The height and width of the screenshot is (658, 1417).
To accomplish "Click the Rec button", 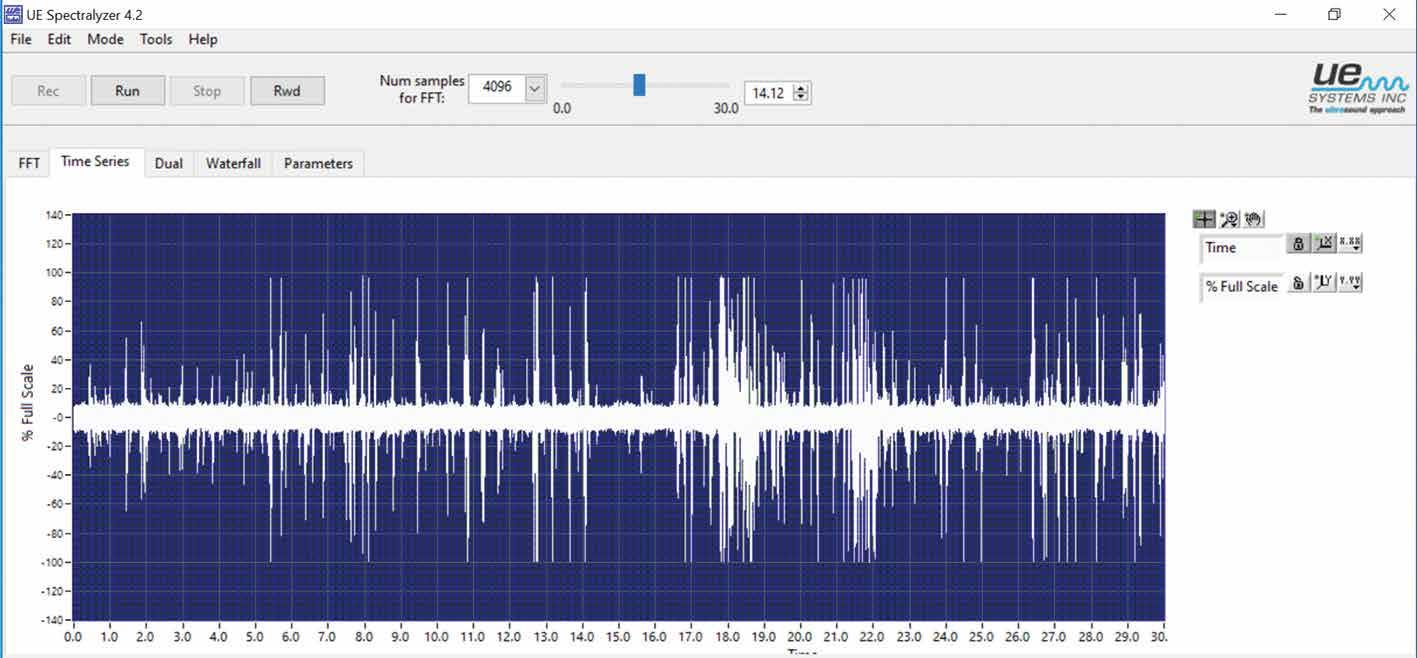I will click(48, 91).
